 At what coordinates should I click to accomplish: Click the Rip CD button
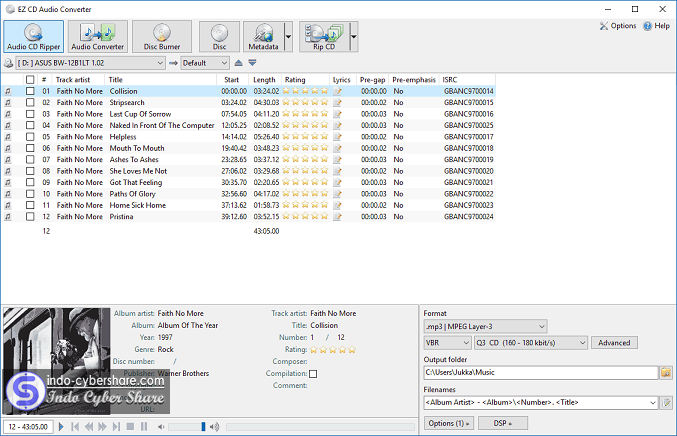tap(324, 36)
